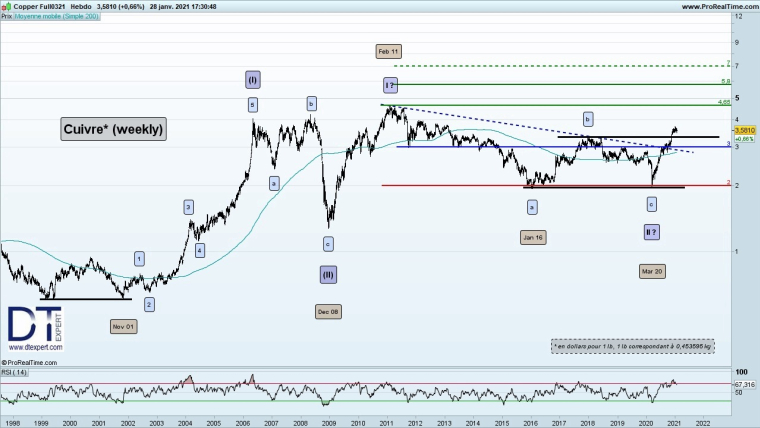Viewport: 760px width, 428px height.
Task: Open the Hebdo timeframe selector
Action: (82, 6)
